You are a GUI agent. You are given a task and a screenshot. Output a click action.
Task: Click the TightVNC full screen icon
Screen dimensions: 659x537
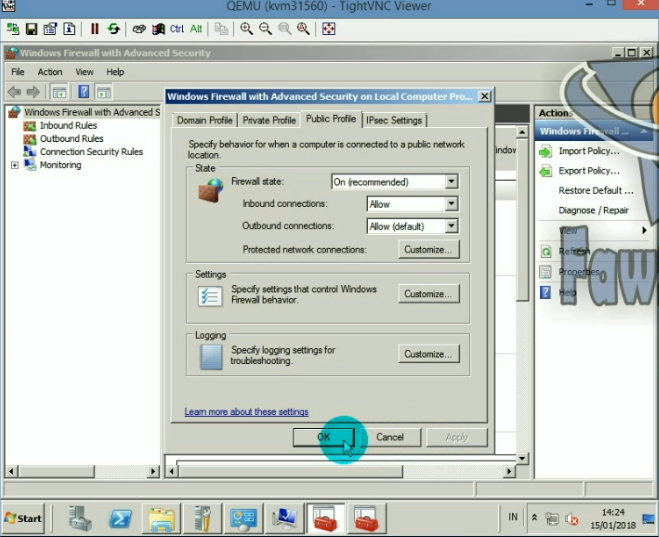click(x=329, y=29)
